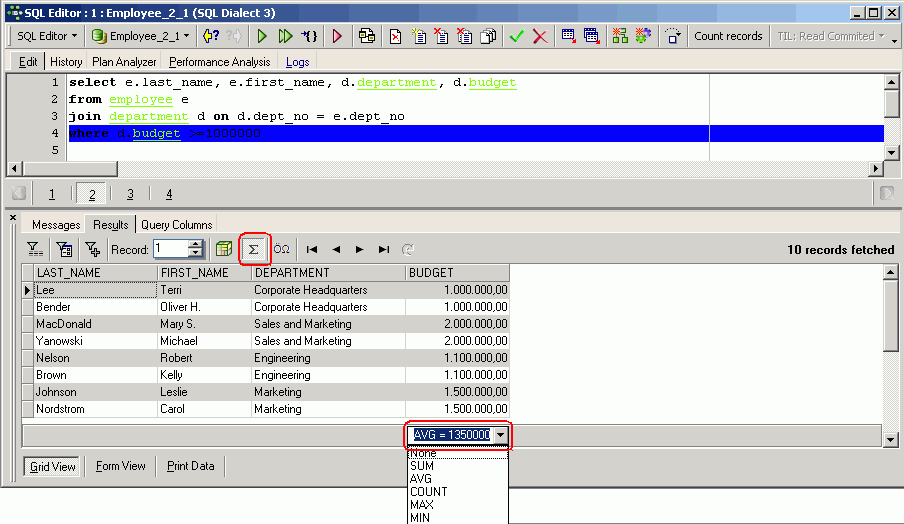This screenshot has width=904, height=524.
Task: Go to the previous record
Action: [336, 249]
